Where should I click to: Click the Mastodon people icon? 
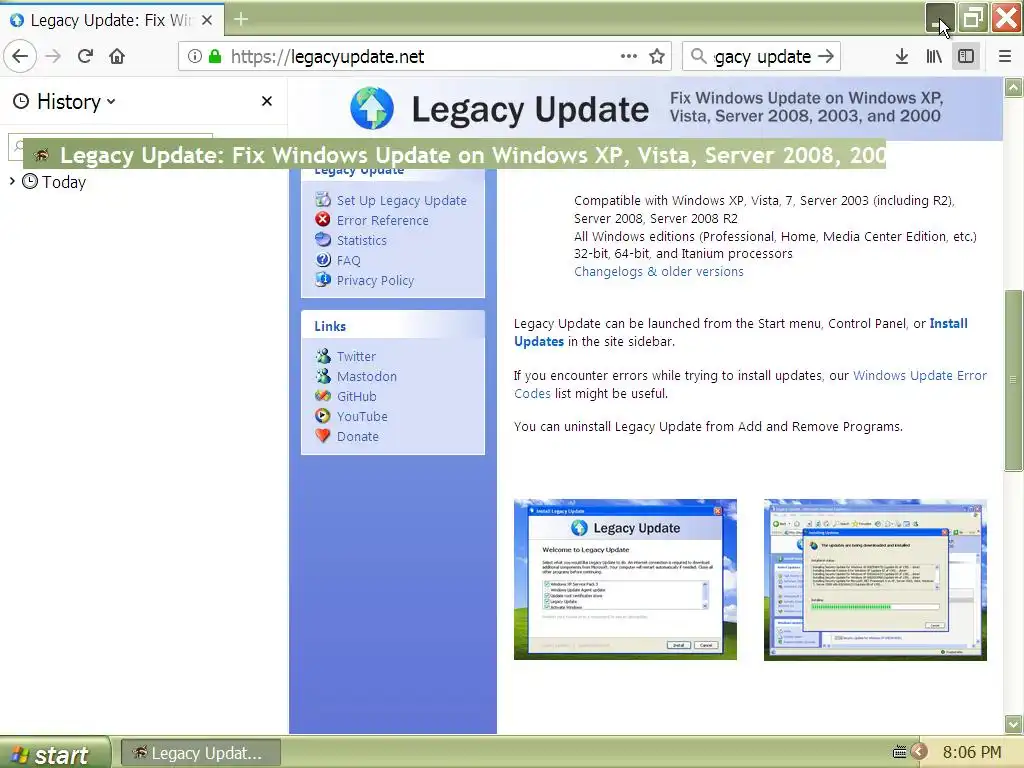[x=323, y=376]
